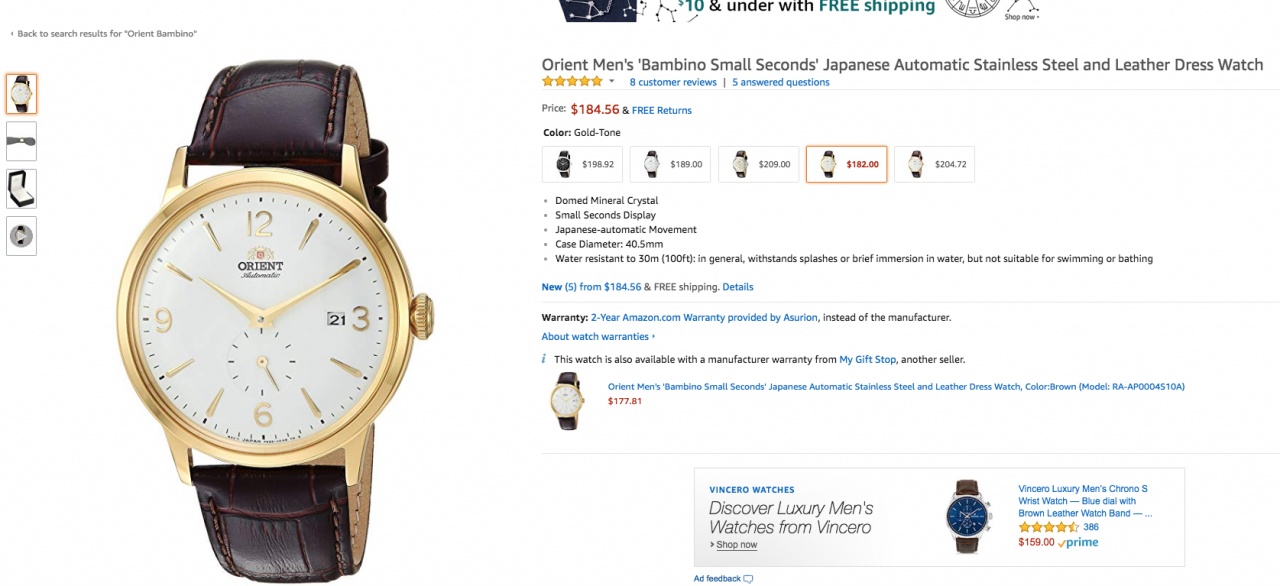Viewport: 1280px width, 586px height.
Task: Open FREE Returns details
Action: tap(661, 110)
